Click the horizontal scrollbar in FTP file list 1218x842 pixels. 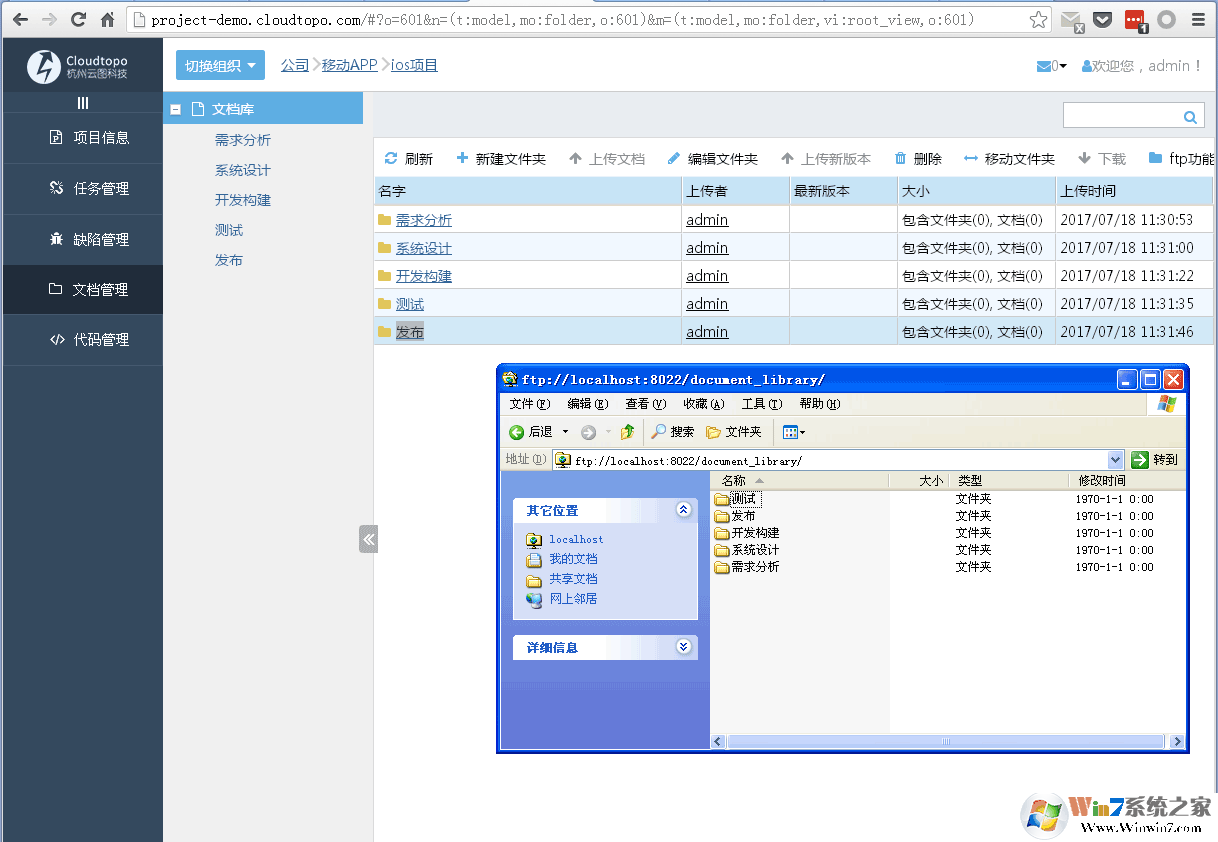coord(946,741)
